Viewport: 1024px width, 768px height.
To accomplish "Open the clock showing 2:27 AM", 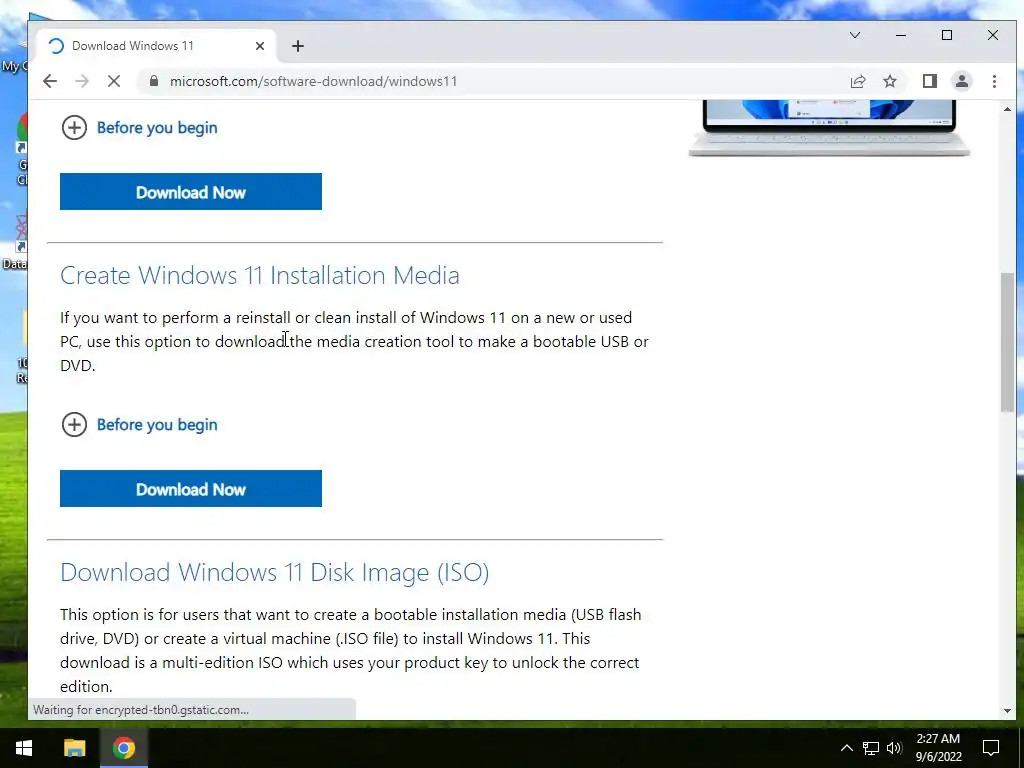I will point(938,748).
